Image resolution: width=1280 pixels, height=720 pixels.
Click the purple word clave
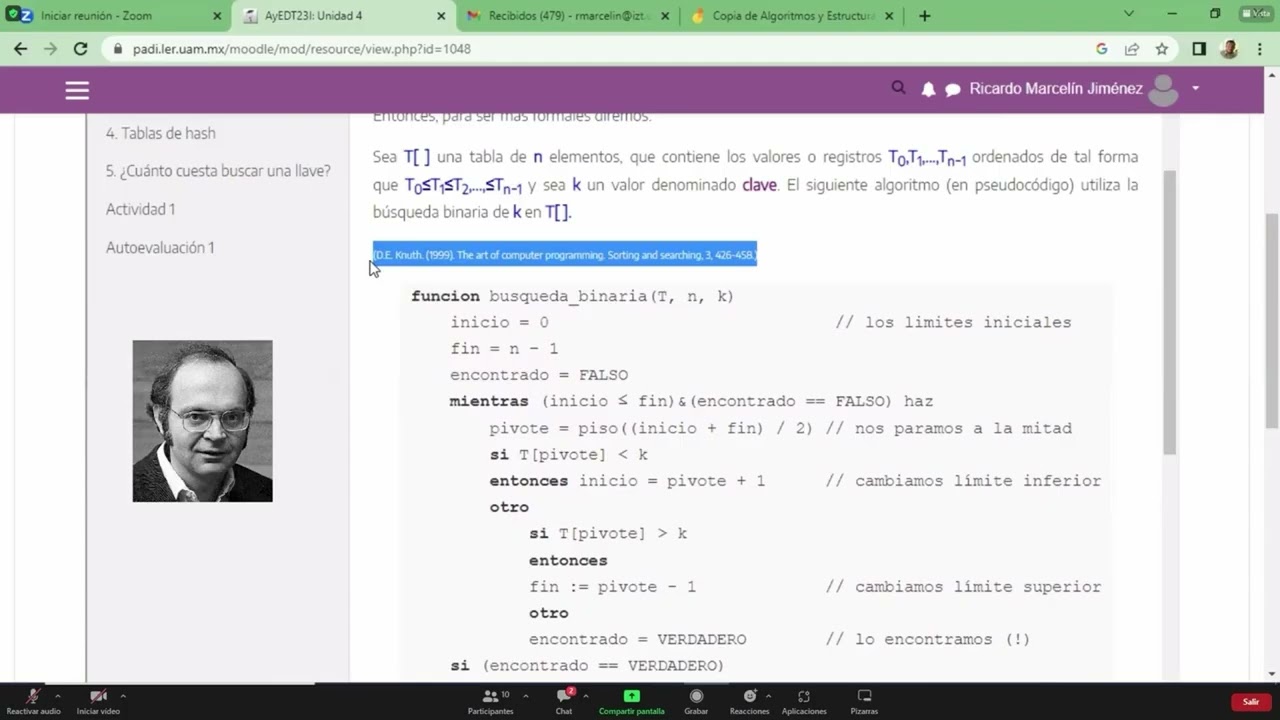(x=759, y=185)
